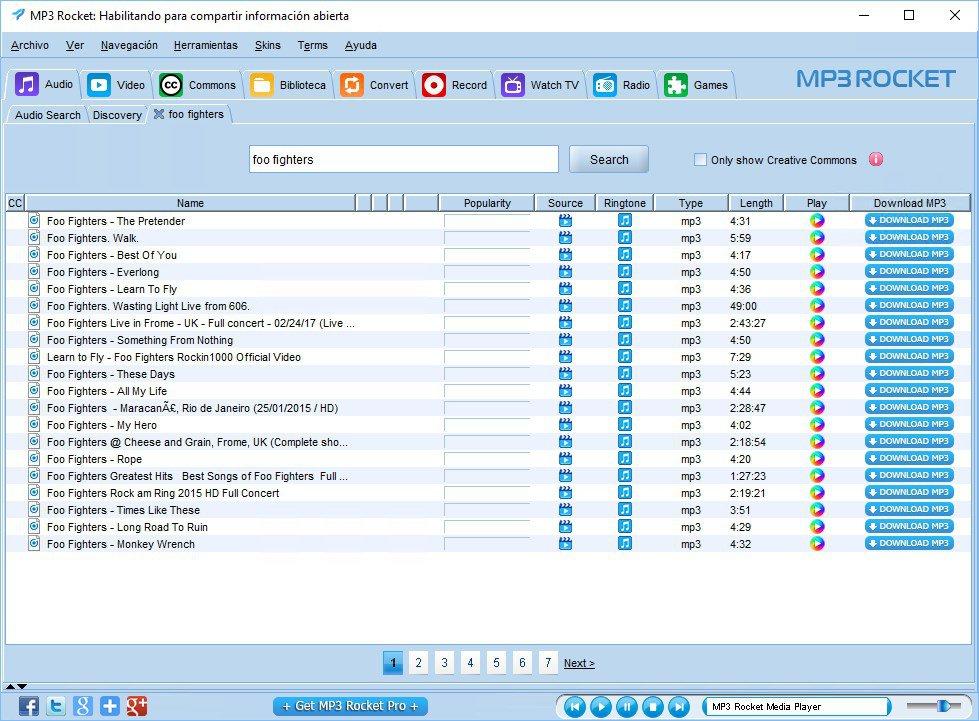Make ringtone from Rock am Ring 2015
This screenshot has height=721, width=979.
(624, 493)
